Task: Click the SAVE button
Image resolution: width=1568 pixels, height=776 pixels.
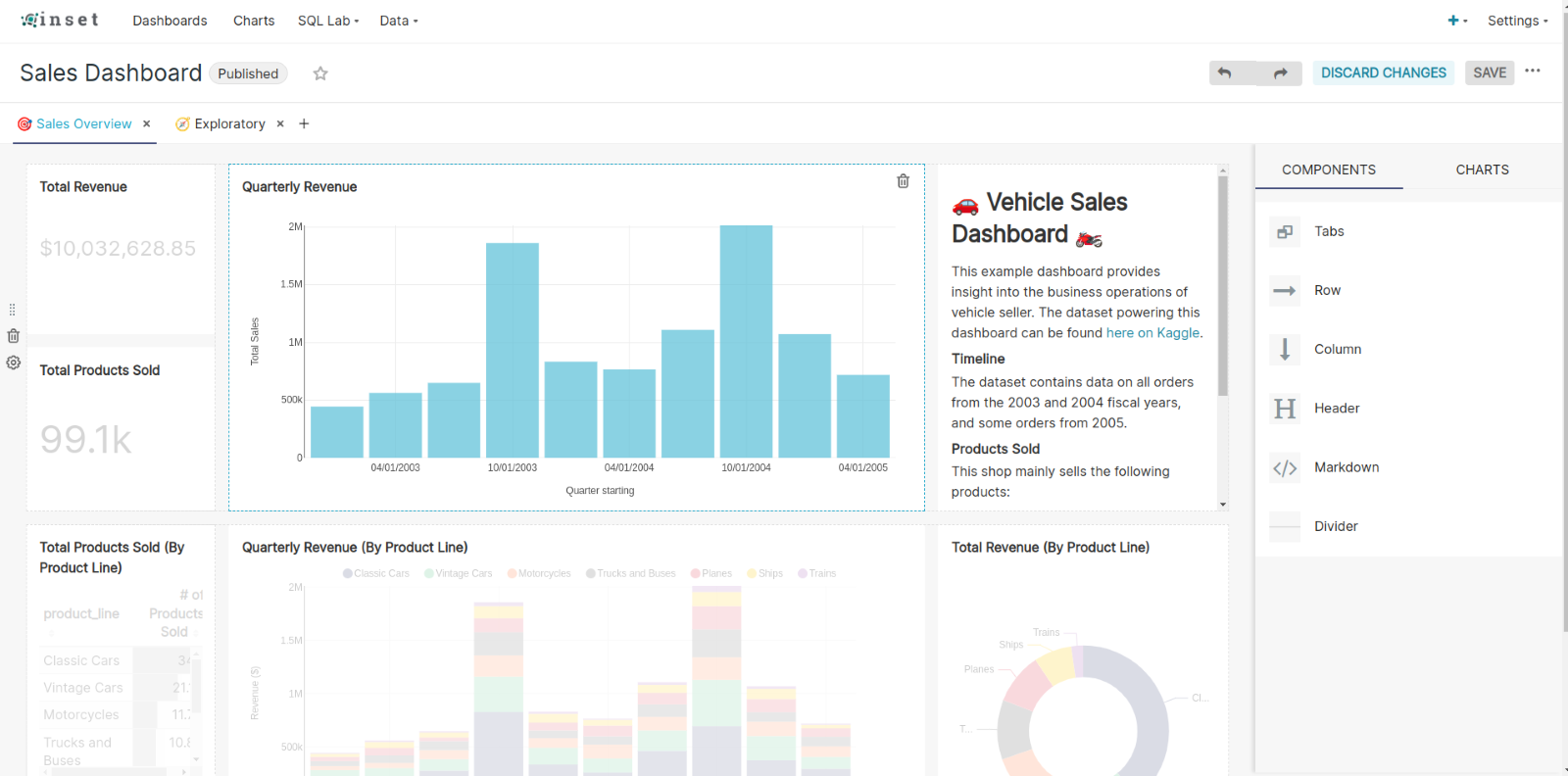Action: 1490,73
